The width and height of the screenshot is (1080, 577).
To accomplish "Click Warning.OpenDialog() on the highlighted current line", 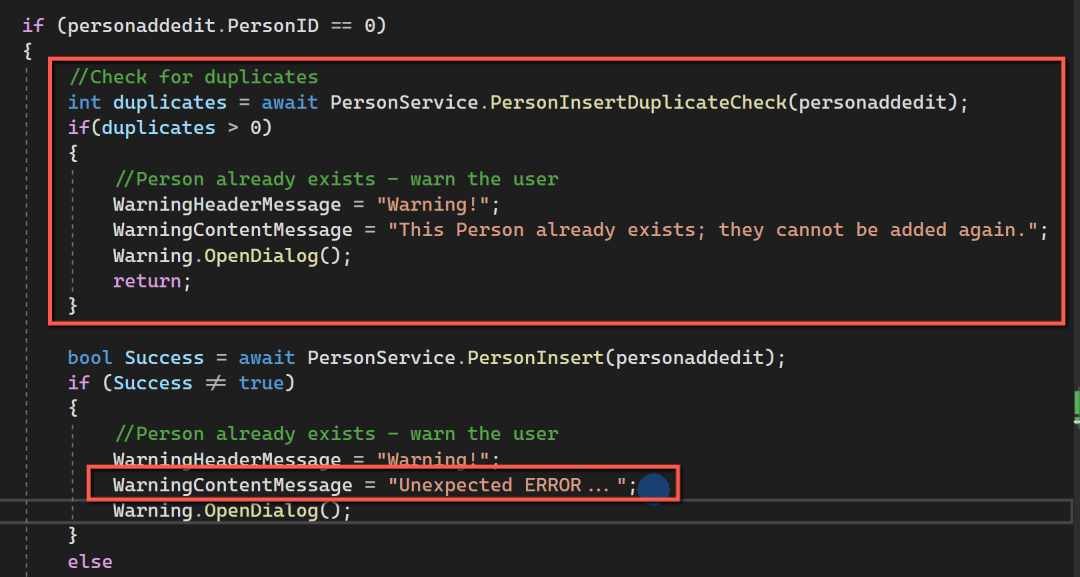I will 233,510.
